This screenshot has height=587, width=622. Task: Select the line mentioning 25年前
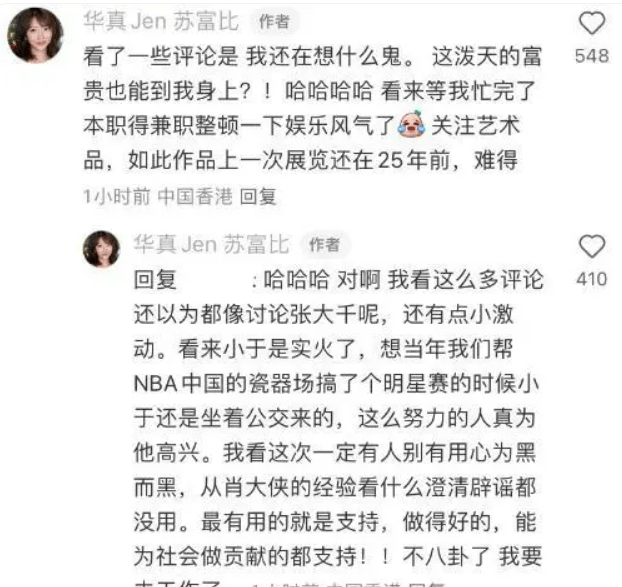(x=301, y=161)
